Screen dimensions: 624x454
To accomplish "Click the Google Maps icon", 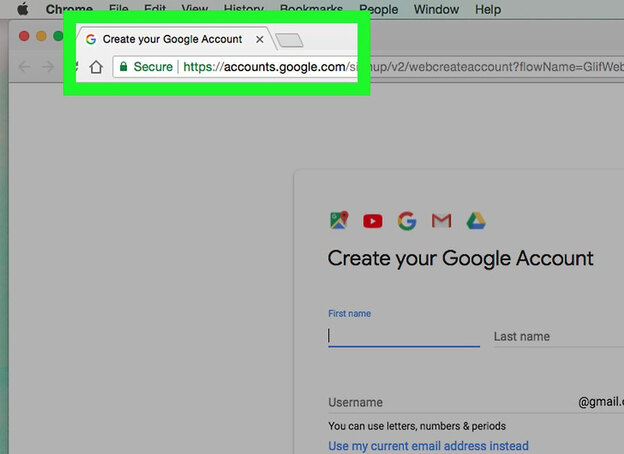I will tap(339, 221).
